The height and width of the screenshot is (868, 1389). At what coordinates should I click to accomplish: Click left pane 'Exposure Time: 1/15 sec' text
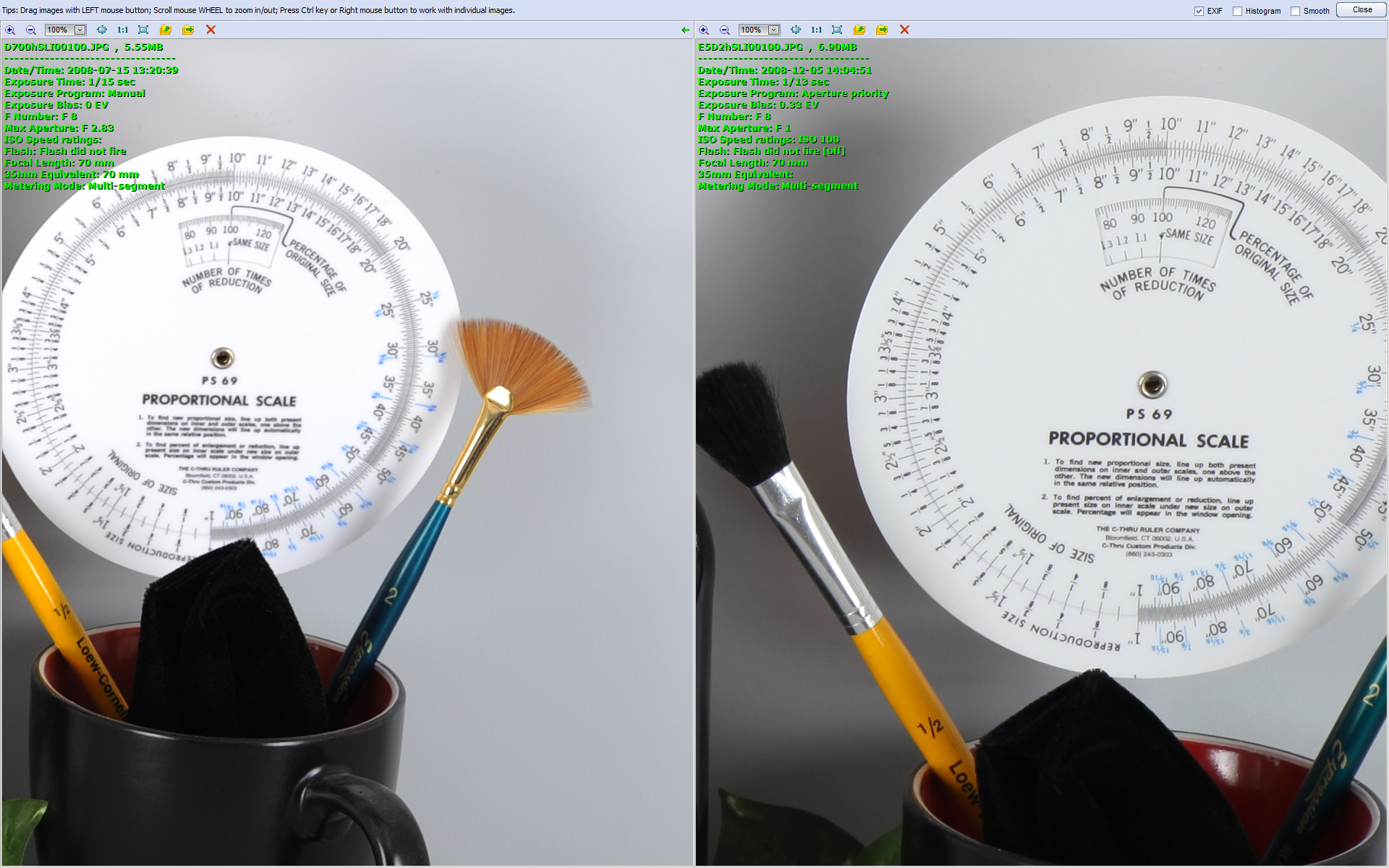(69, 82)
